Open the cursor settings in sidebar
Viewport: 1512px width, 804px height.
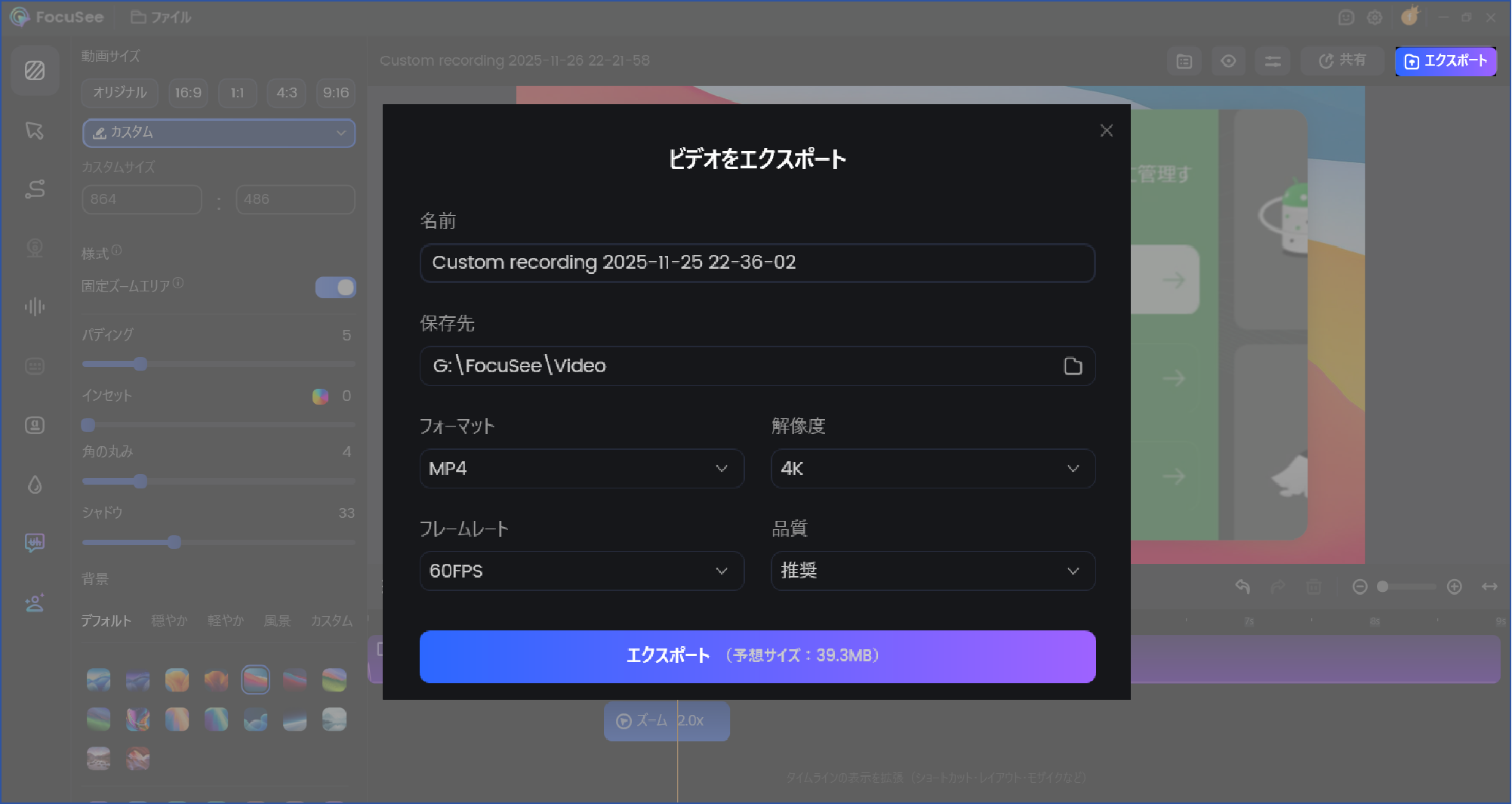(35, 131)
